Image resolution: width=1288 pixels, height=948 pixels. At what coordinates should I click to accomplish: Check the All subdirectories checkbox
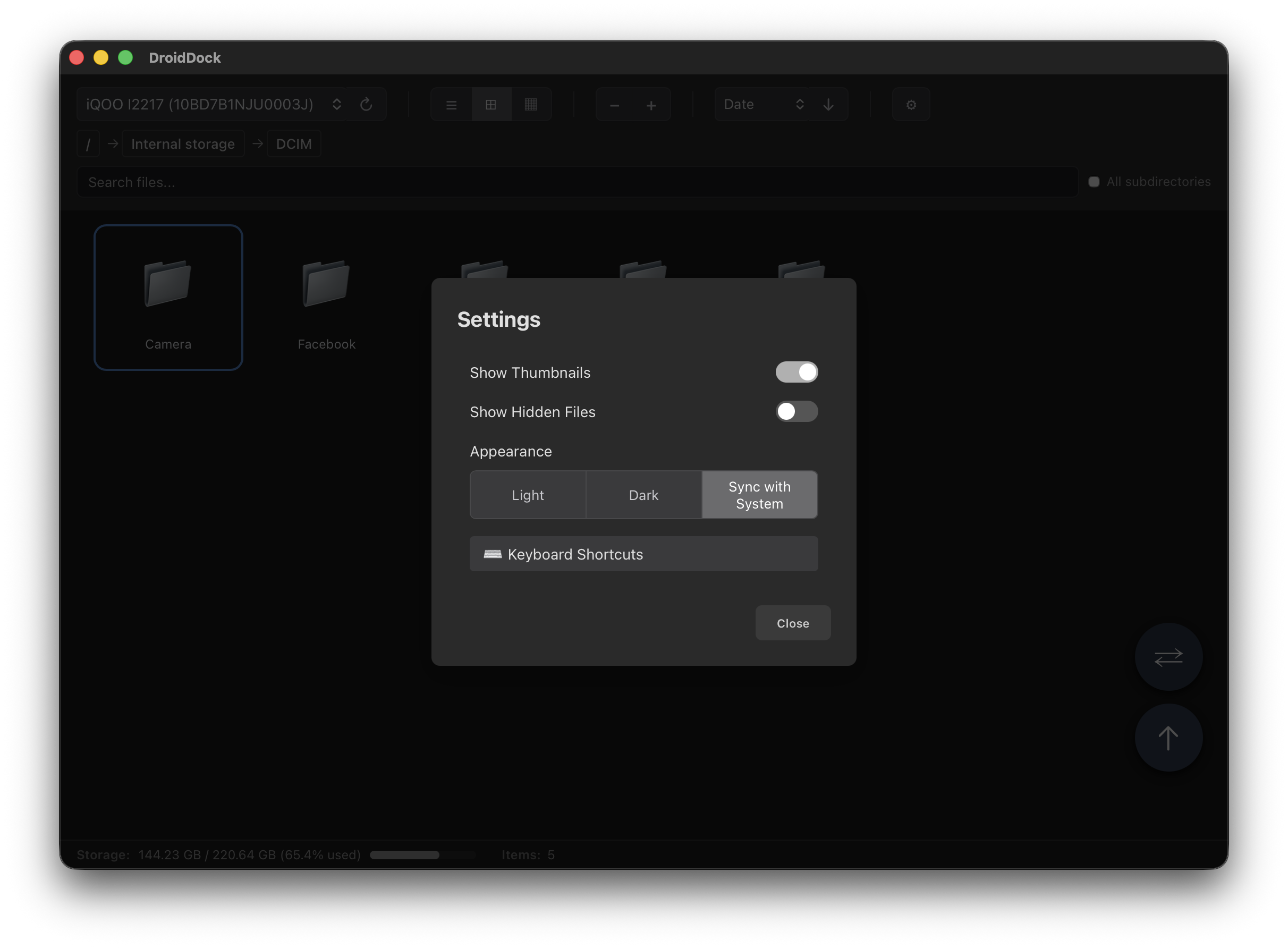1094,182
